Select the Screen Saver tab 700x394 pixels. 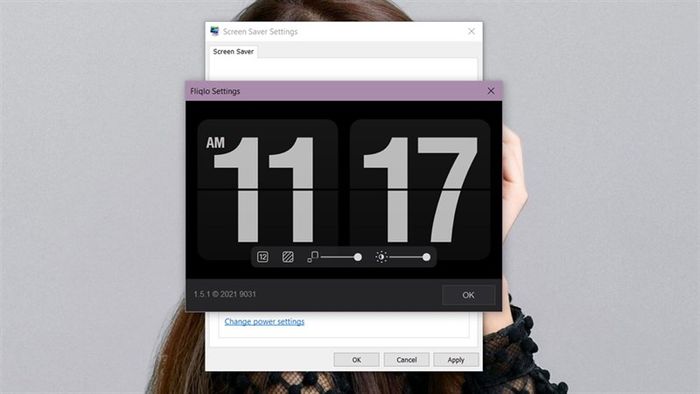[x=233, y=51]
